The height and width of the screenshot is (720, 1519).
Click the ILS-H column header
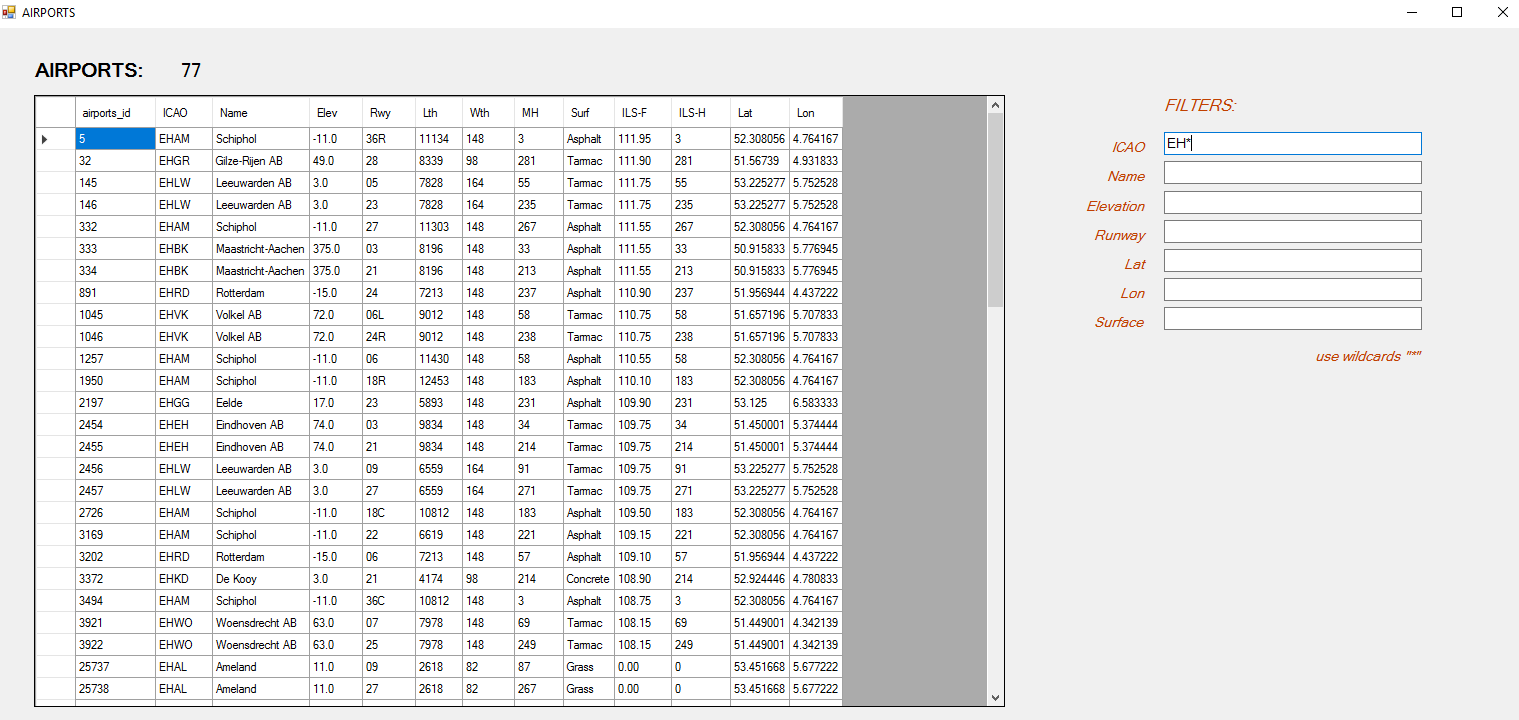(x=701, y=112)
